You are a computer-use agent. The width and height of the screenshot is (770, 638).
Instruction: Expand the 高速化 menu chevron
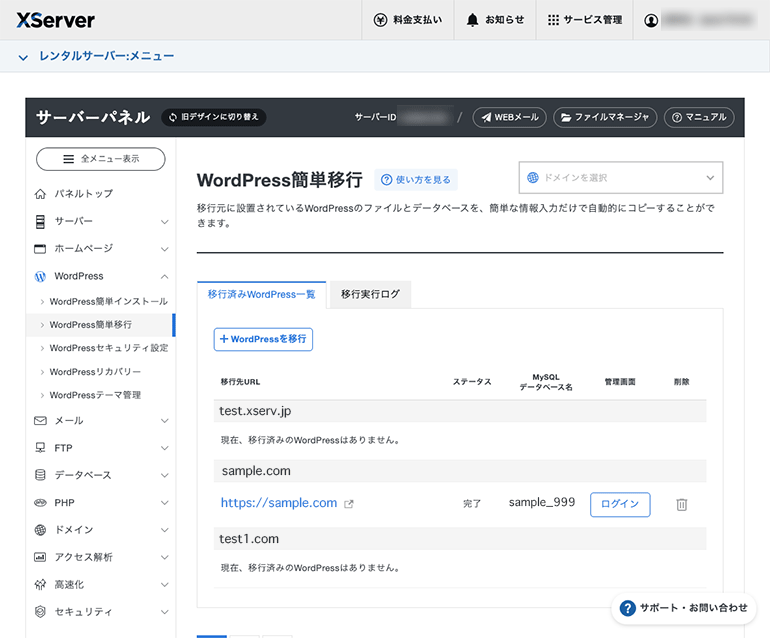pyautogui.click(x=165, y=585)
